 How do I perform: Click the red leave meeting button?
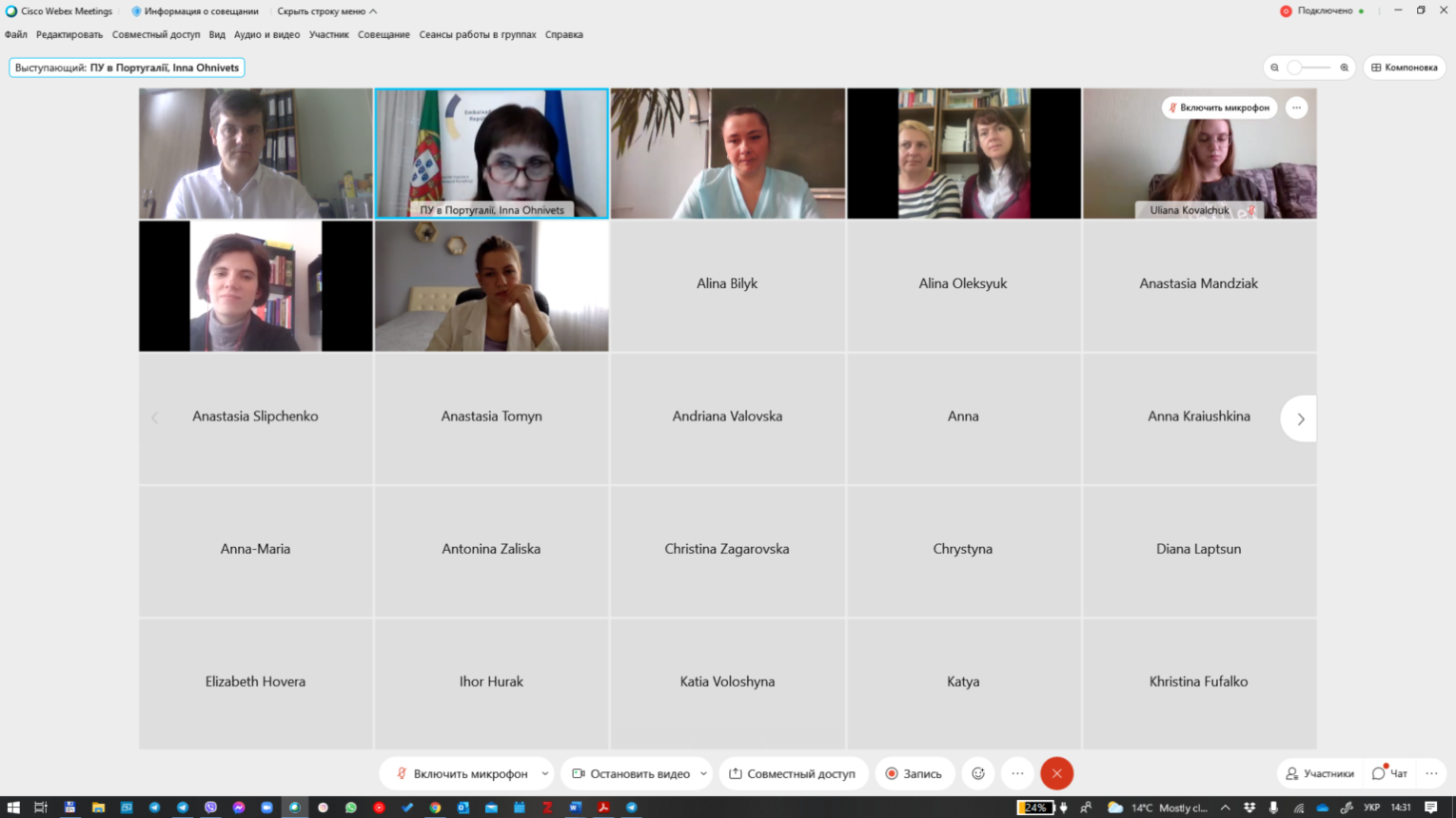click(x=1056, y=773)
